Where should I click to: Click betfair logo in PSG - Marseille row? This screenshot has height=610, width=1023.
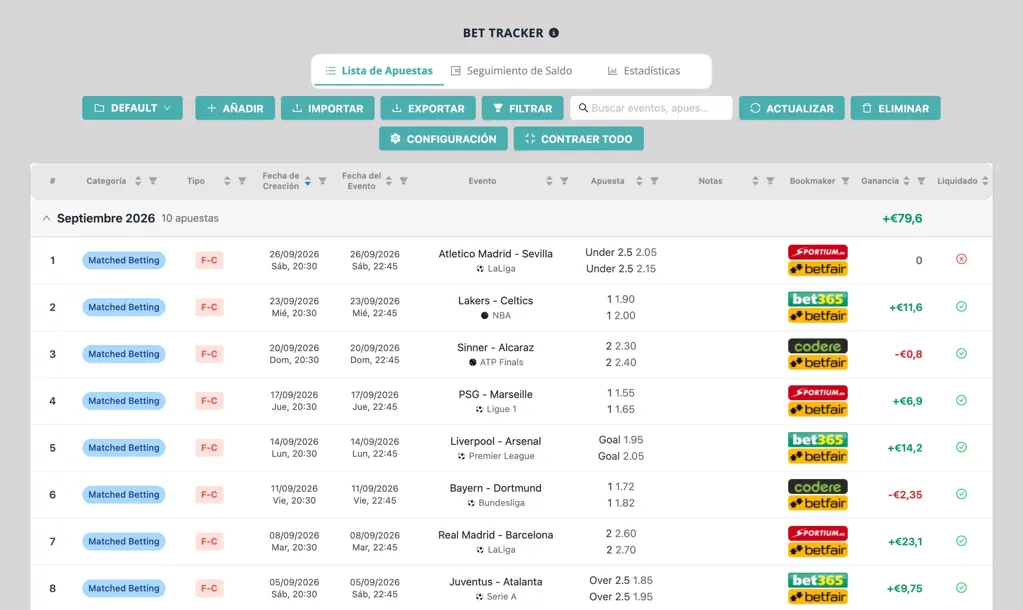click(817, 409)
